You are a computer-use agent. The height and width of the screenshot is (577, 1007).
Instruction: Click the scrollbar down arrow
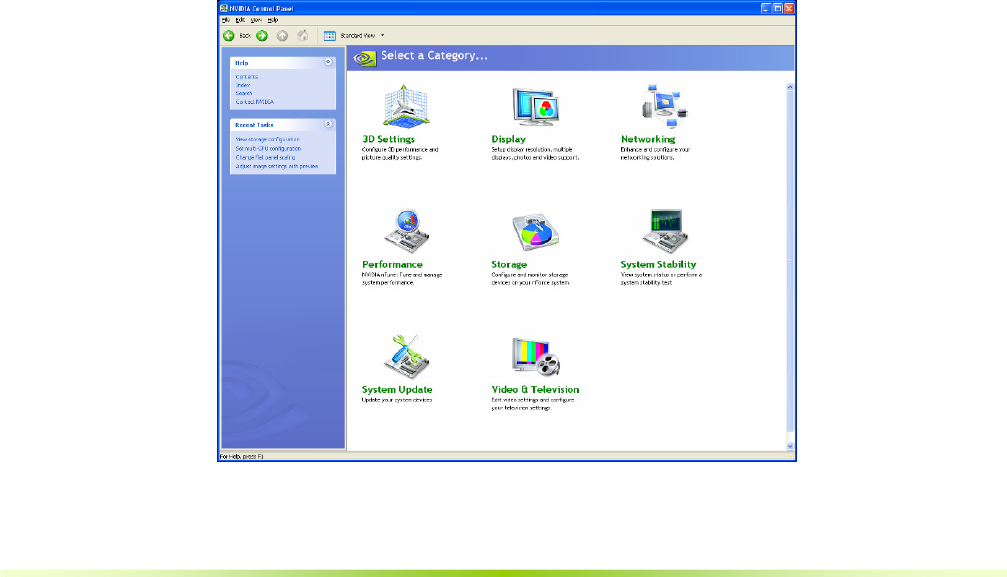(x=790, y=446)
